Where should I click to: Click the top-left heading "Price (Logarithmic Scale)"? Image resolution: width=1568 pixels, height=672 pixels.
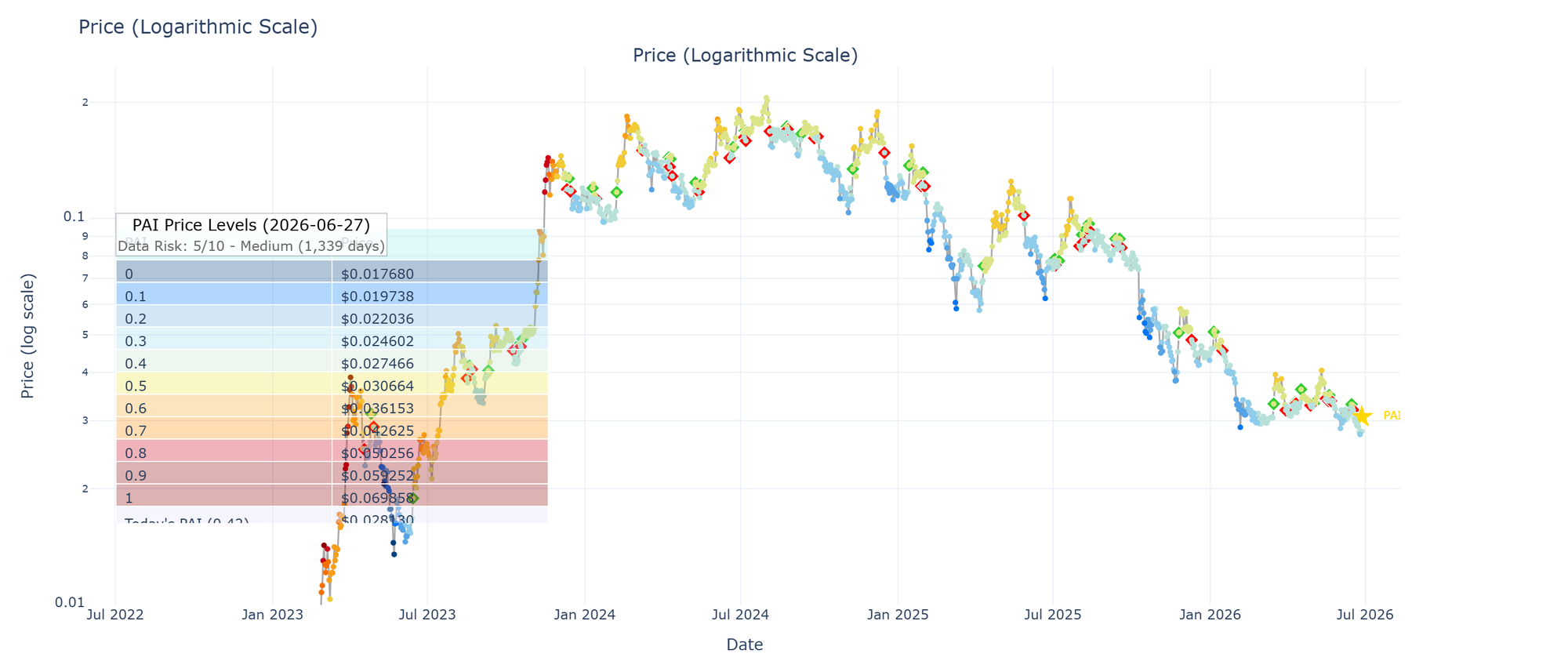tap(198, 27)
